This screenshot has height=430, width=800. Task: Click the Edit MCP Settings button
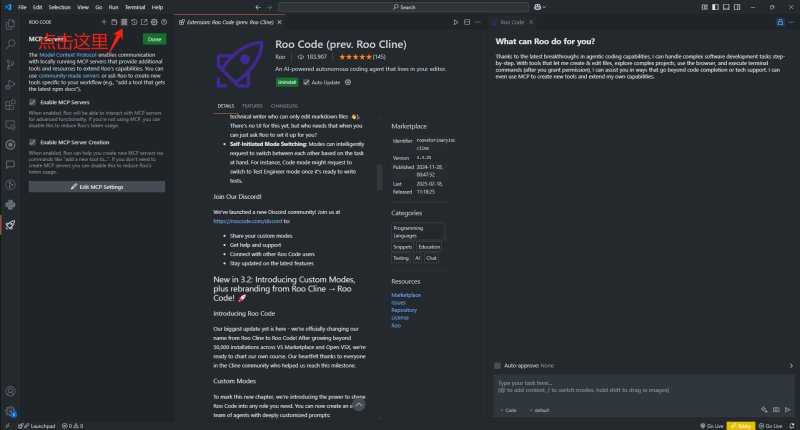97,187
